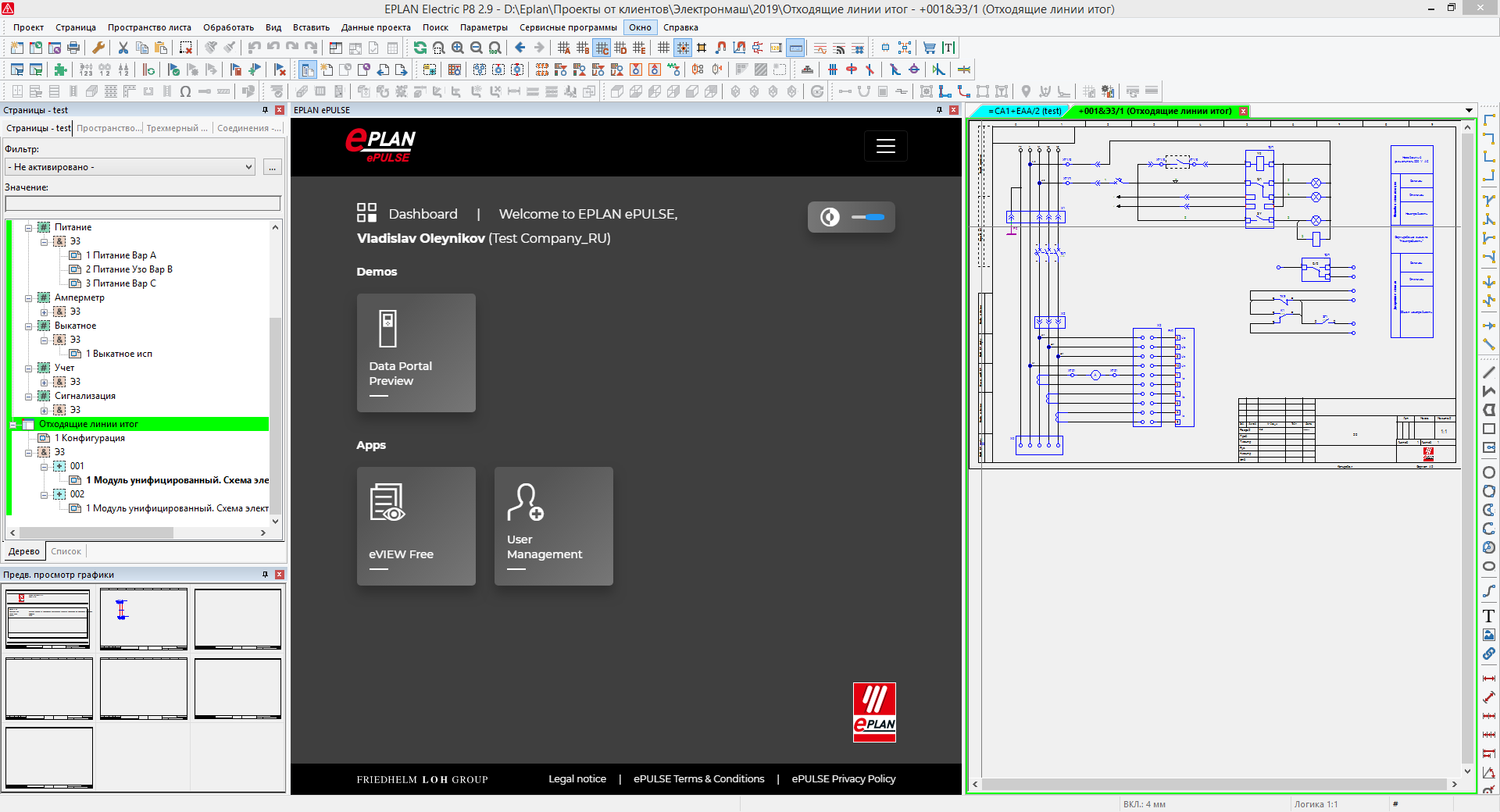Screen dimensions: 1500x812
Task: Click the wrench settings icon
Action: [98, 48]
